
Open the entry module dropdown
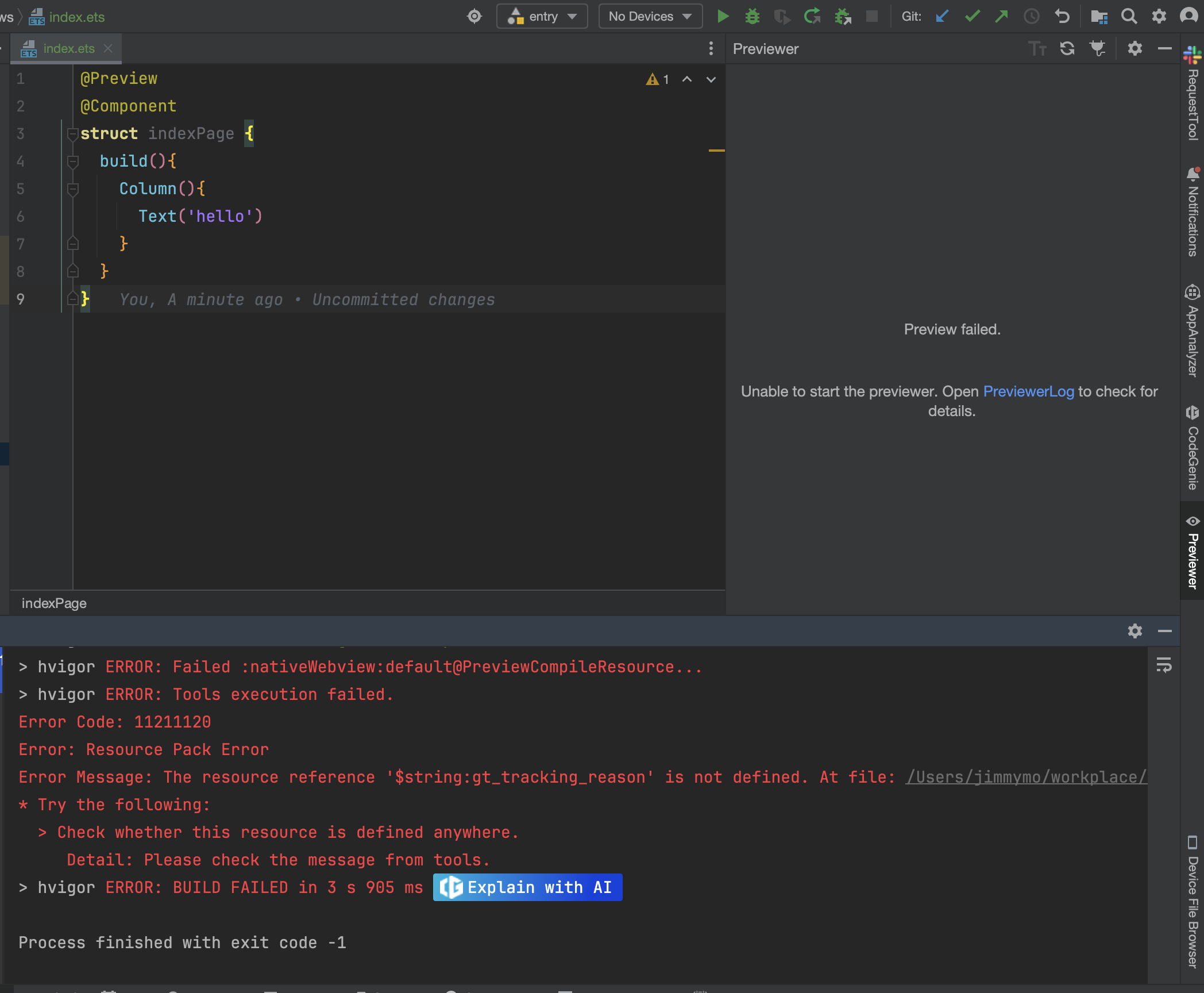542,16
